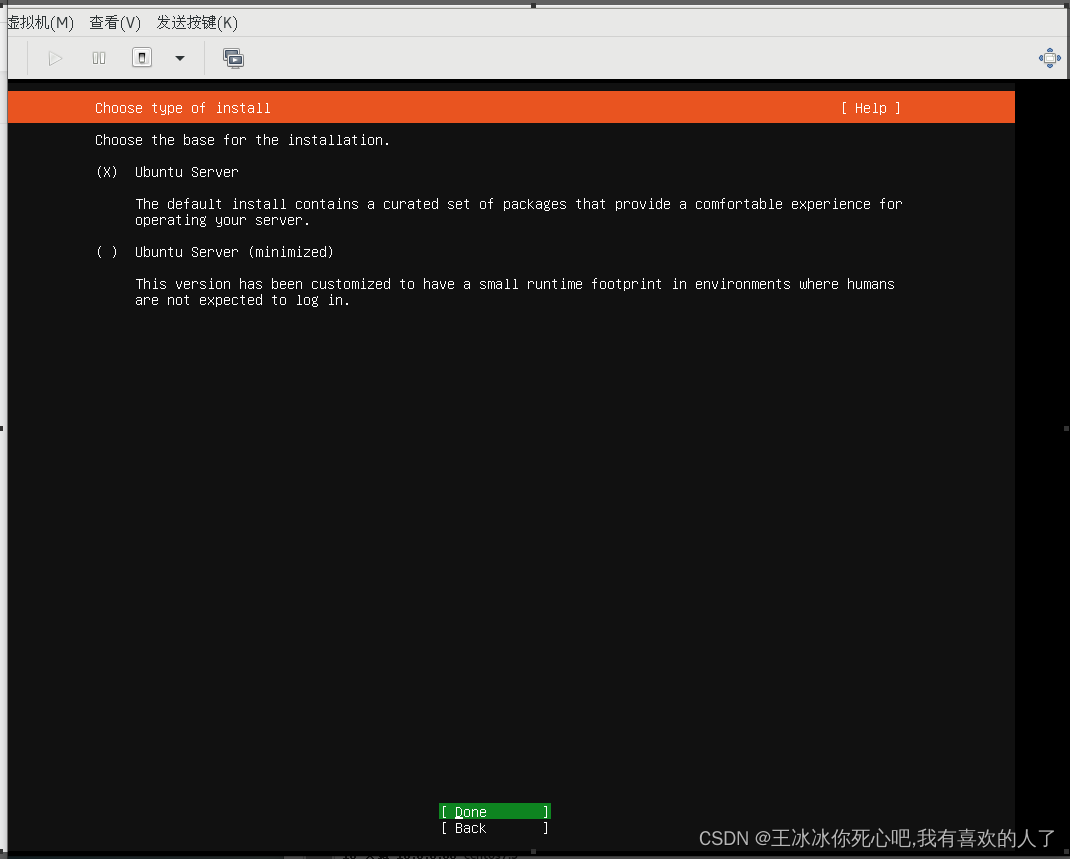Viewport: 1070px width, 859px height.
Task: Click the shutdown VM toolbar icon
Action: click(142, 58)
